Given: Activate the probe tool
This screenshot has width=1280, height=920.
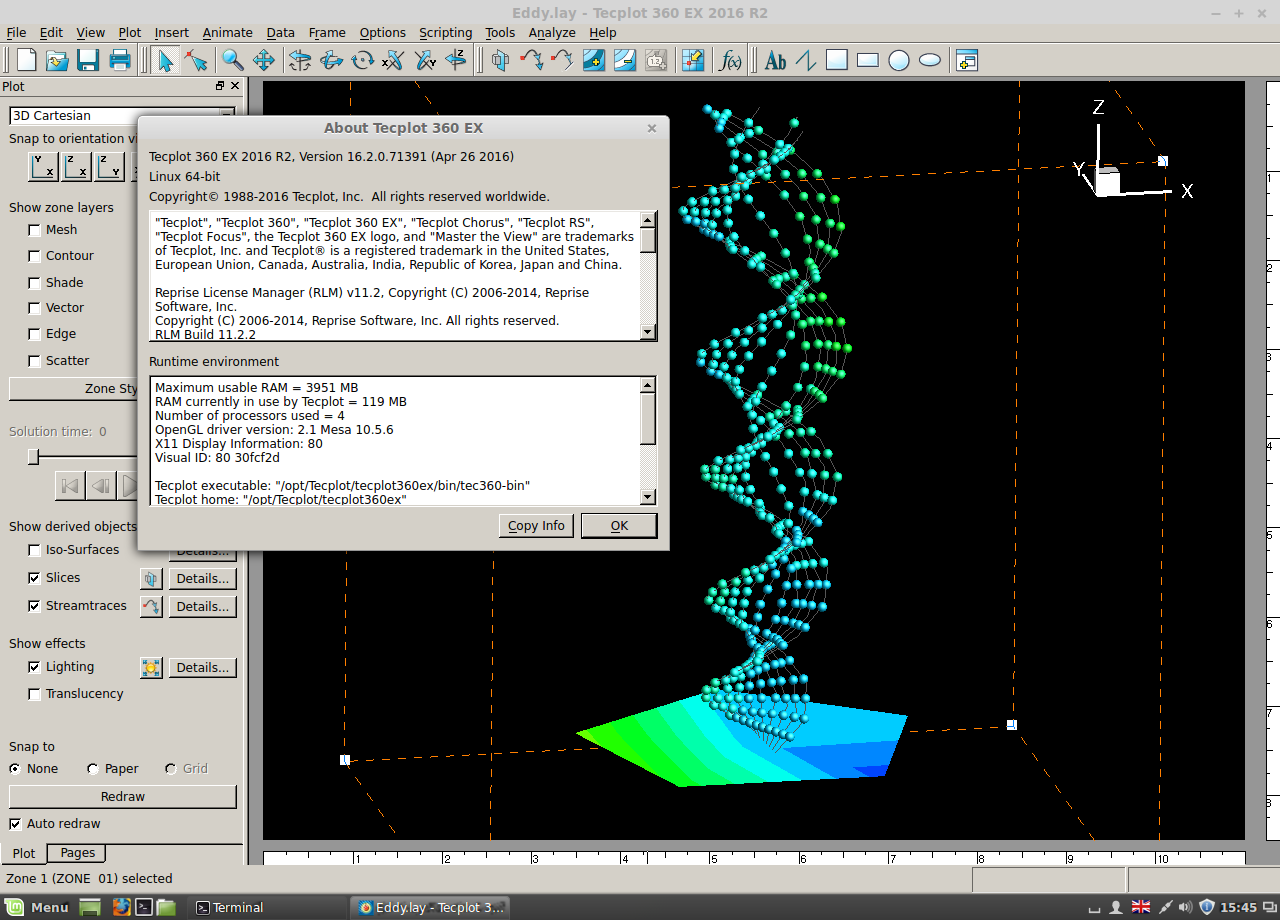Looking at the screenshot, I should (x=692, y=60).
